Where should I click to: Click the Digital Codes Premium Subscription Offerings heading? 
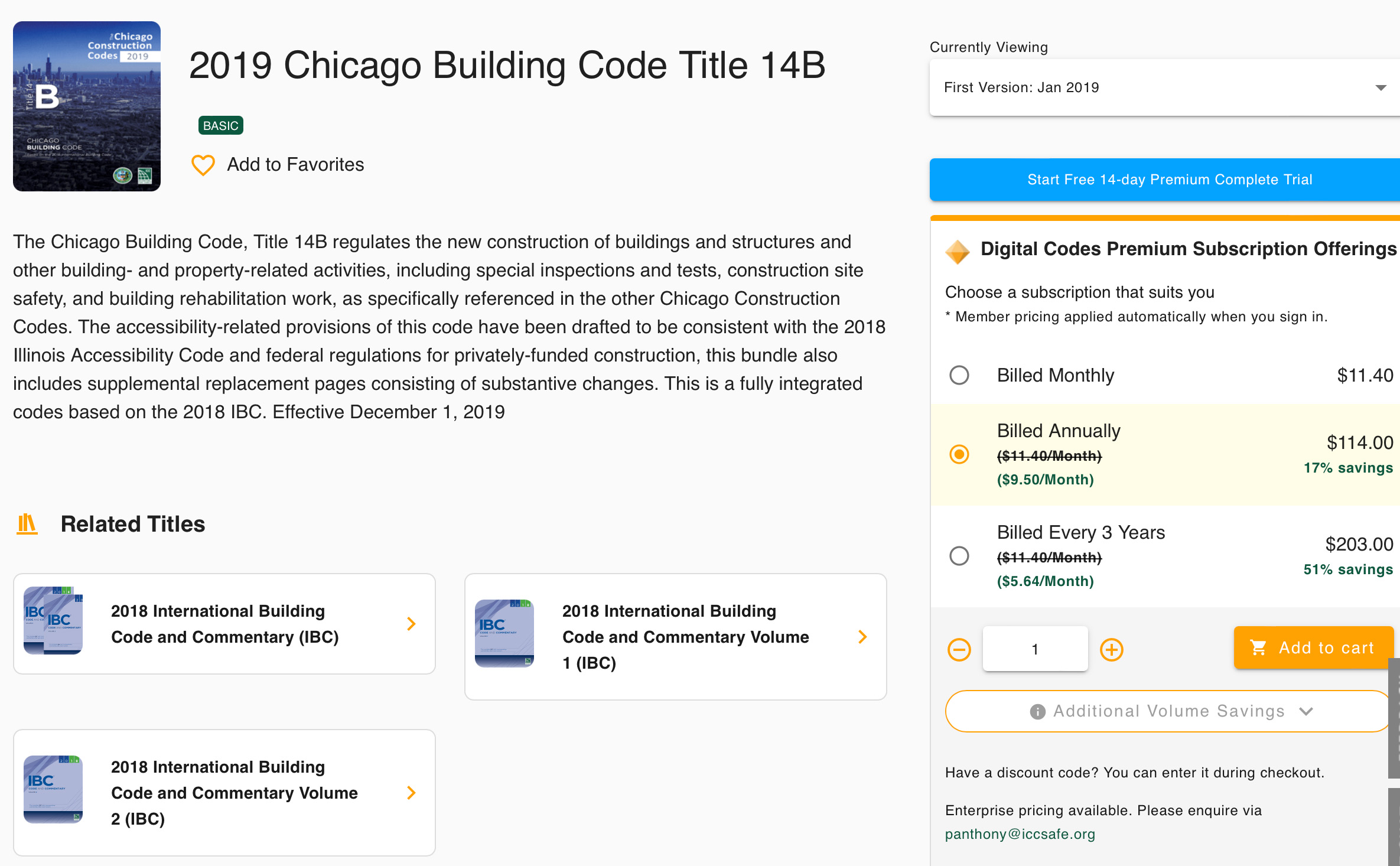[1189, 249]
